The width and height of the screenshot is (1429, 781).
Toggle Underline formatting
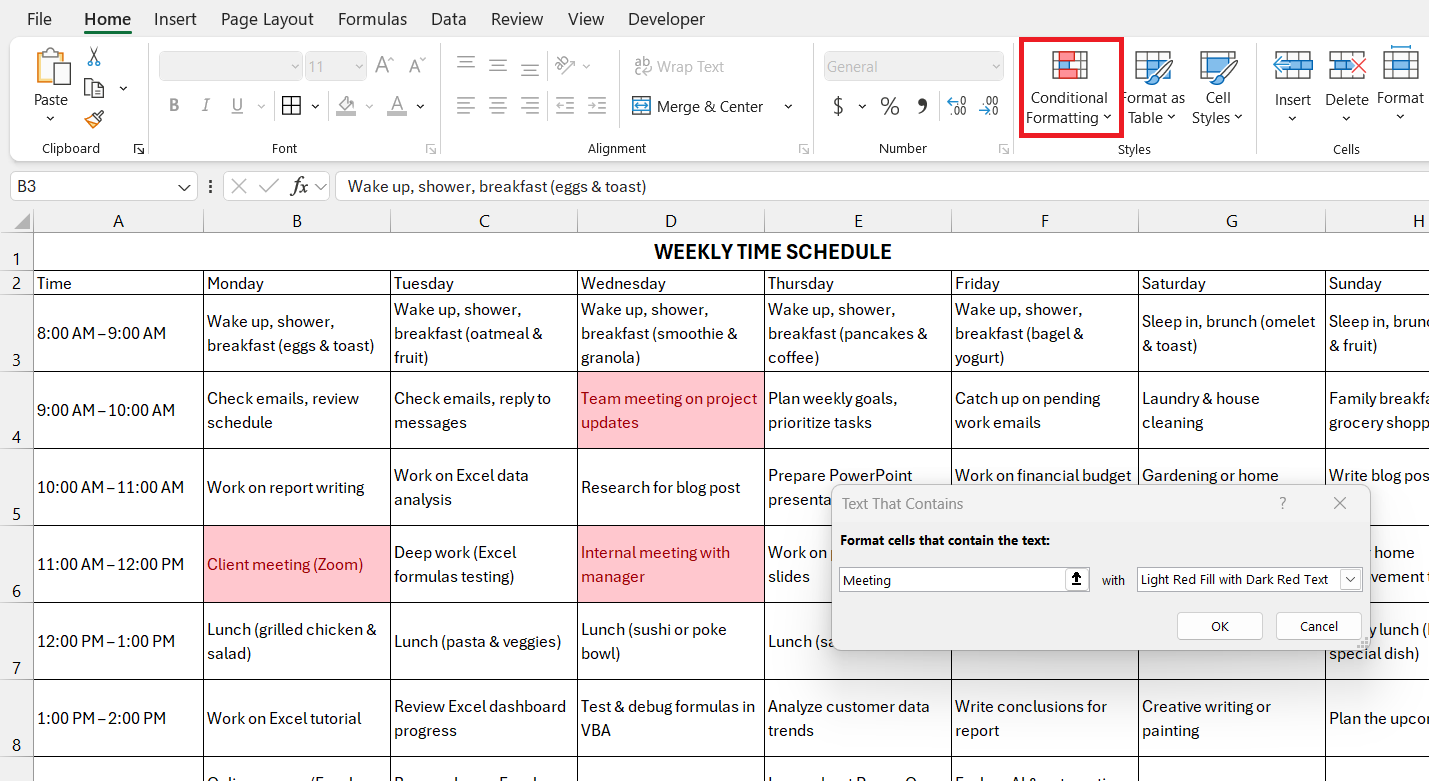pos(237,105)
